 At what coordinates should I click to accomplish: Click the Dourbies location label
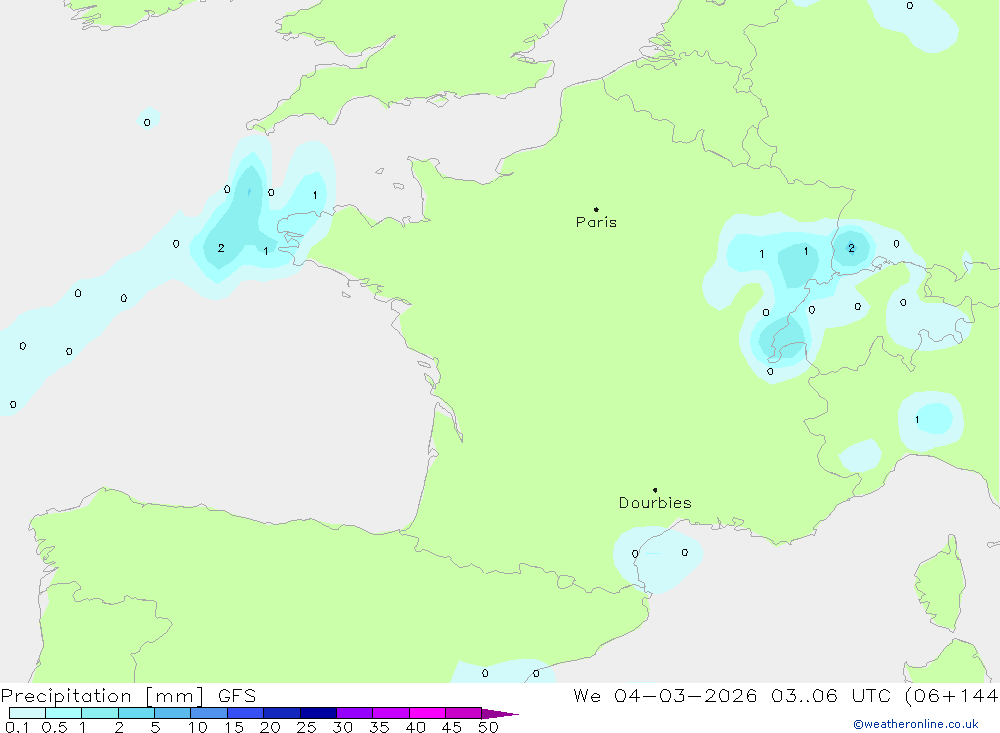[655, 503]
